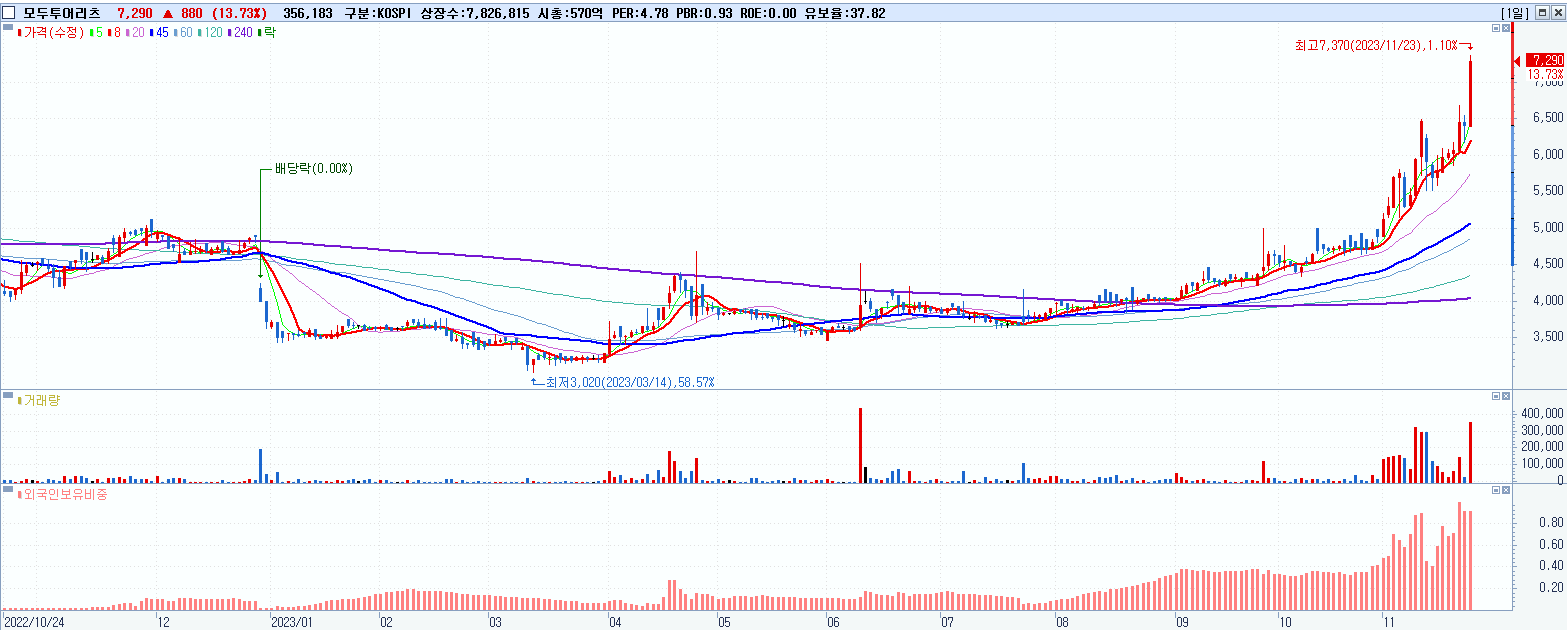The height and width of the screenshot is (630, 1567).
Task: Click the current price 7,290 in header
Action: coord(134,13)
